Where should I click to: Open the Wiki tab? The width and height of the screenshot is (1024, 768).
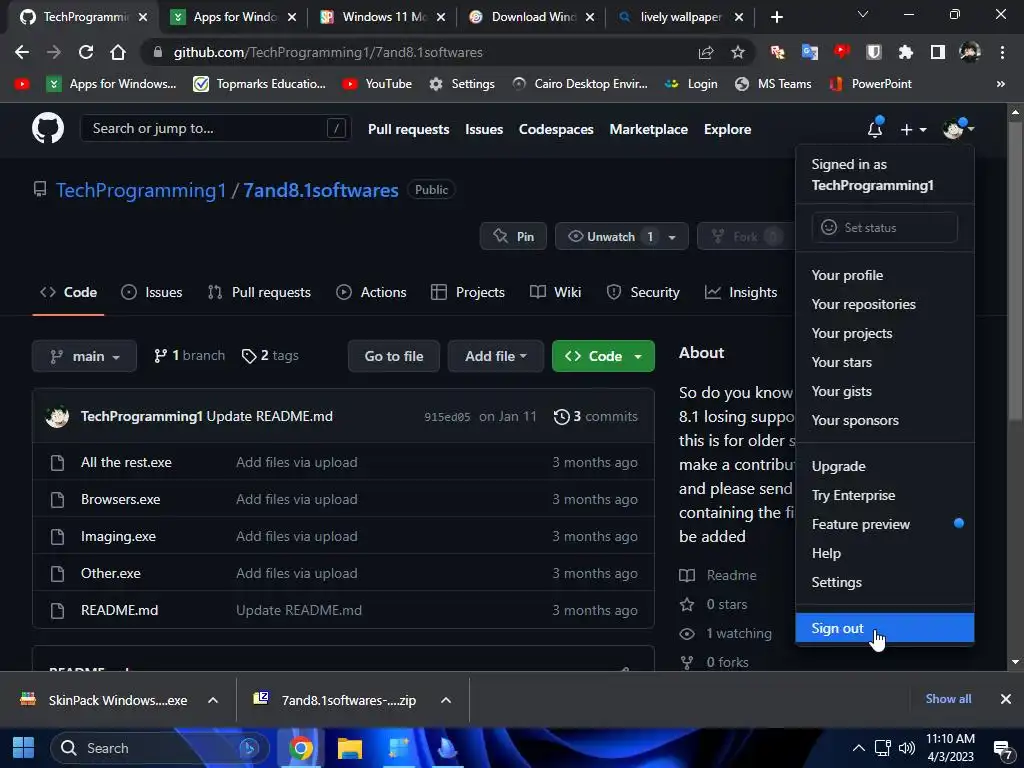coord(555,292)
